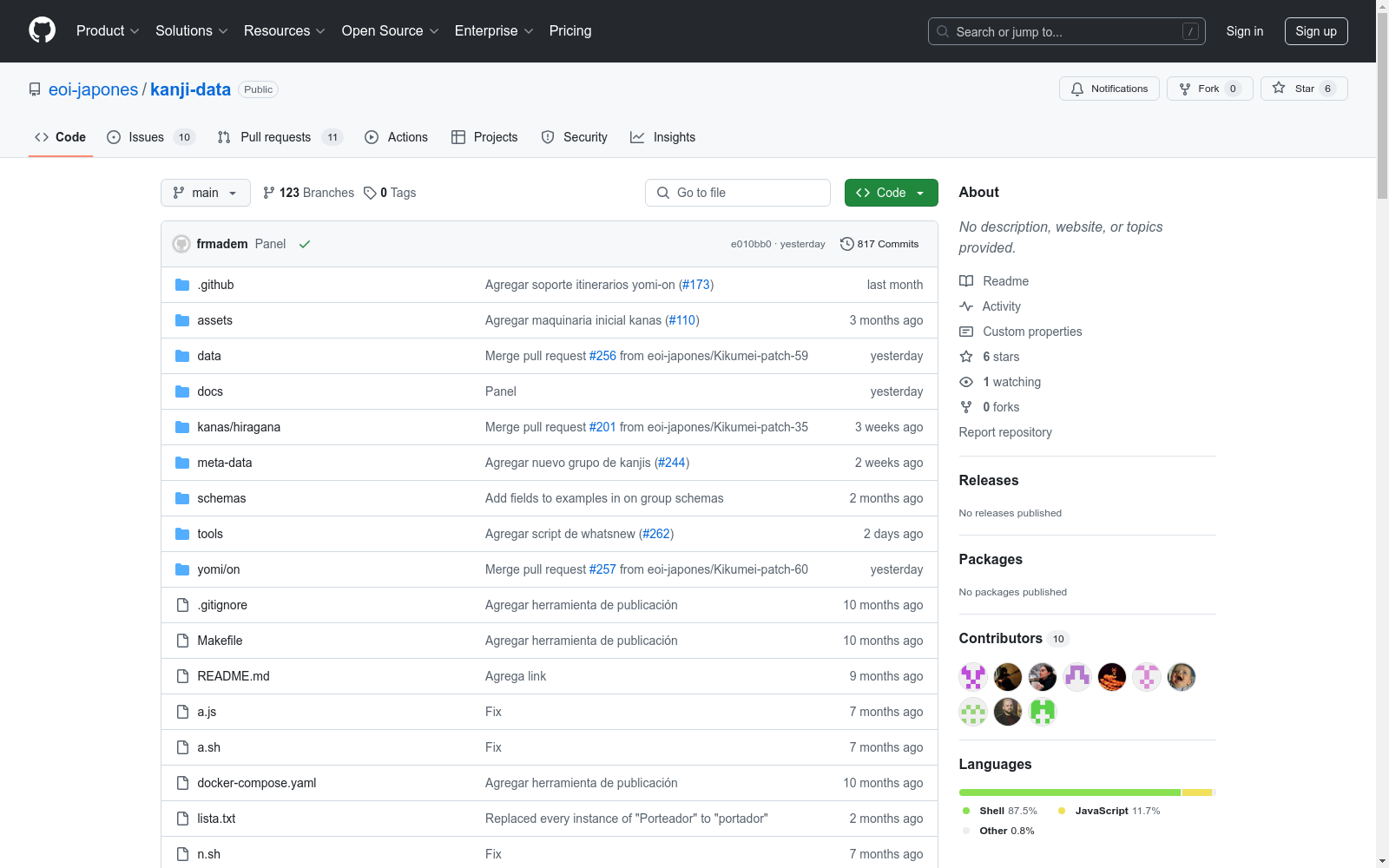Screen dimensions: 1389x868
Task: Click the tools folder icon
Action: coord(182,534)
